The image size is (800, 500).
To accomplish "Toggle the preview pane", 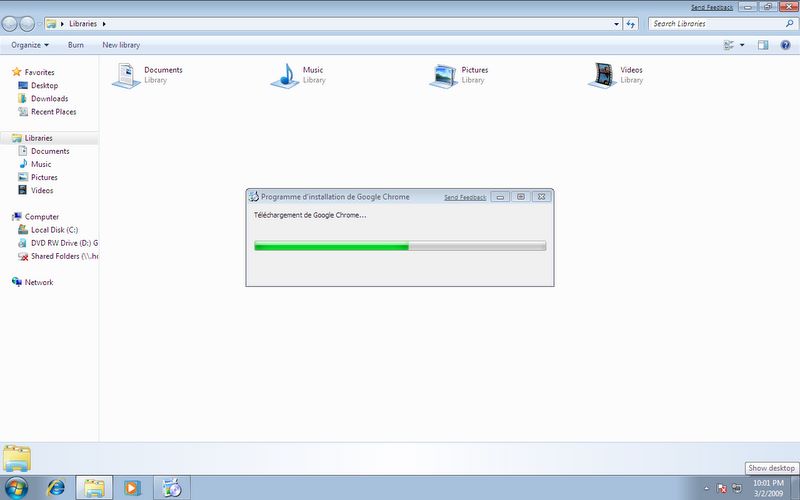I will 763,45.
